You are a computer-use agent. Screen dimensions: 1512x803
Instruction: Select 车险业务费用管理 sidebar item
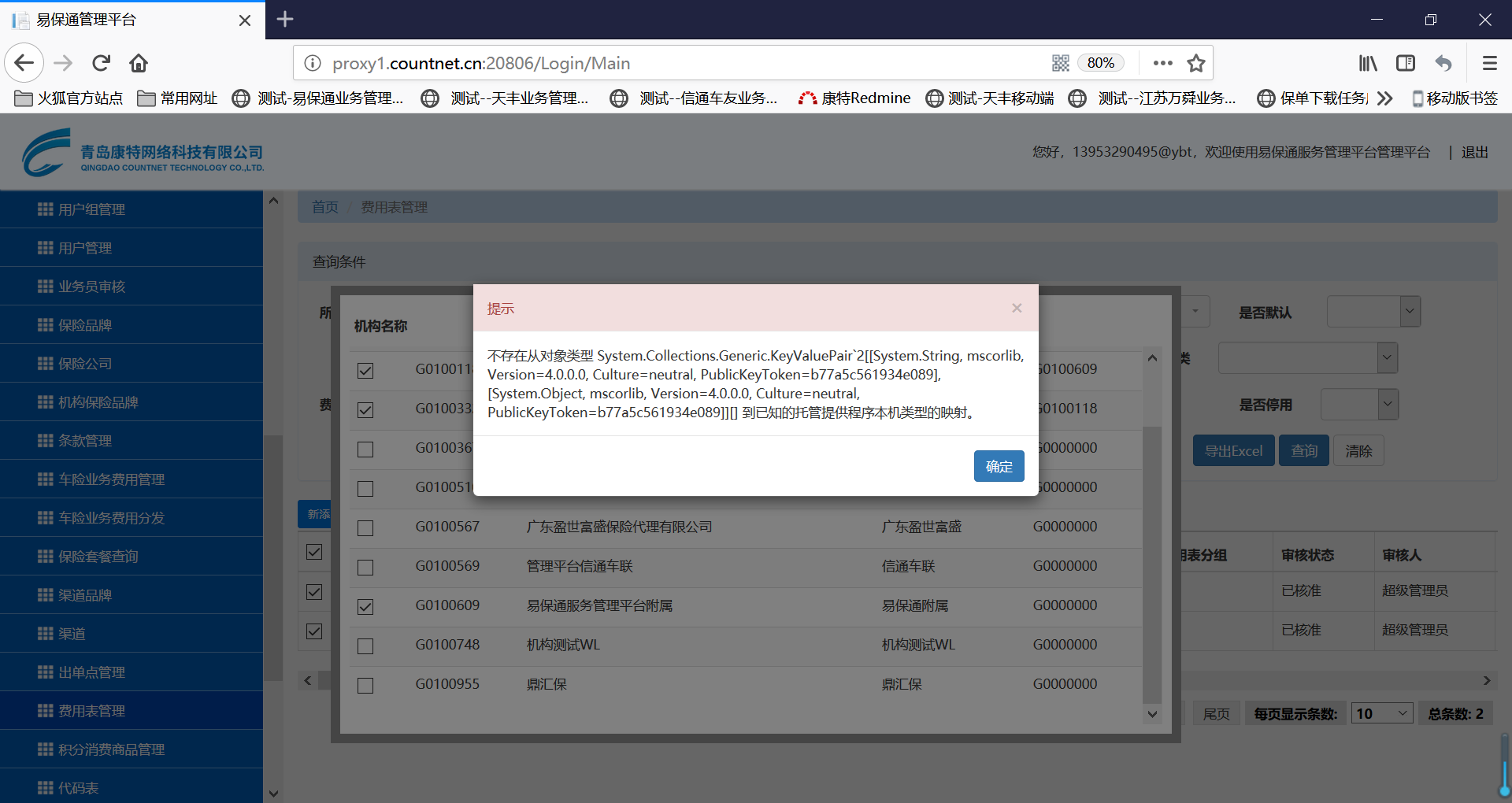tap(111, 479)
